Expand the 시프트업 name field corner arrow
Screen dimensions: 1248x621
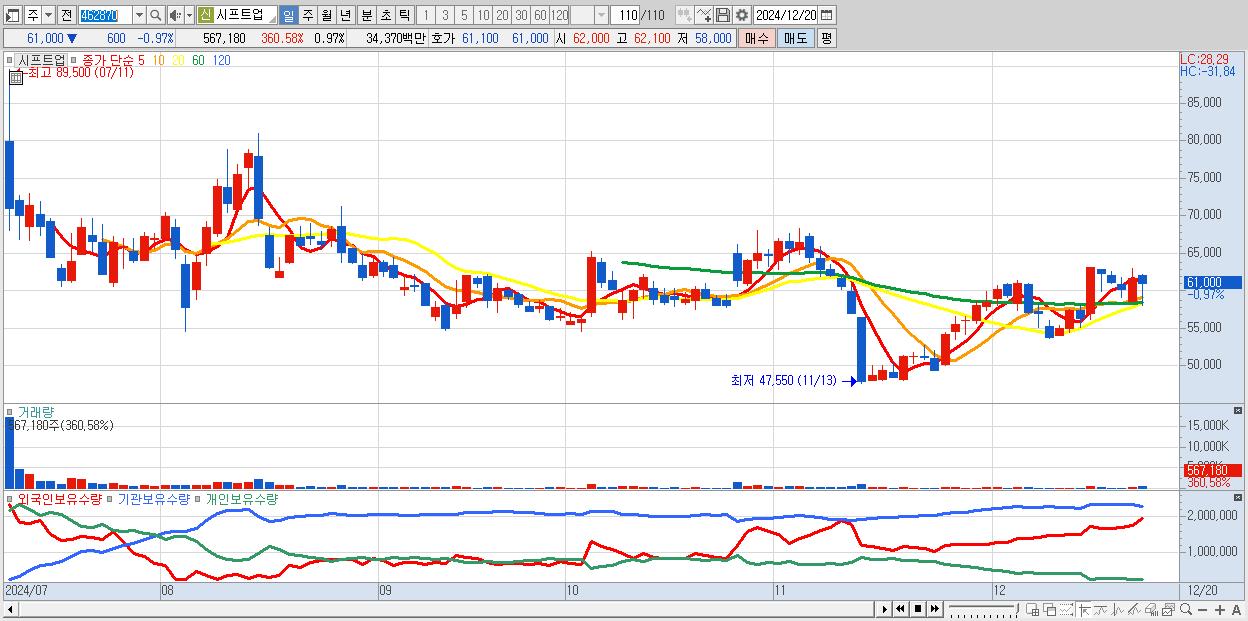(x=272, y=20)
